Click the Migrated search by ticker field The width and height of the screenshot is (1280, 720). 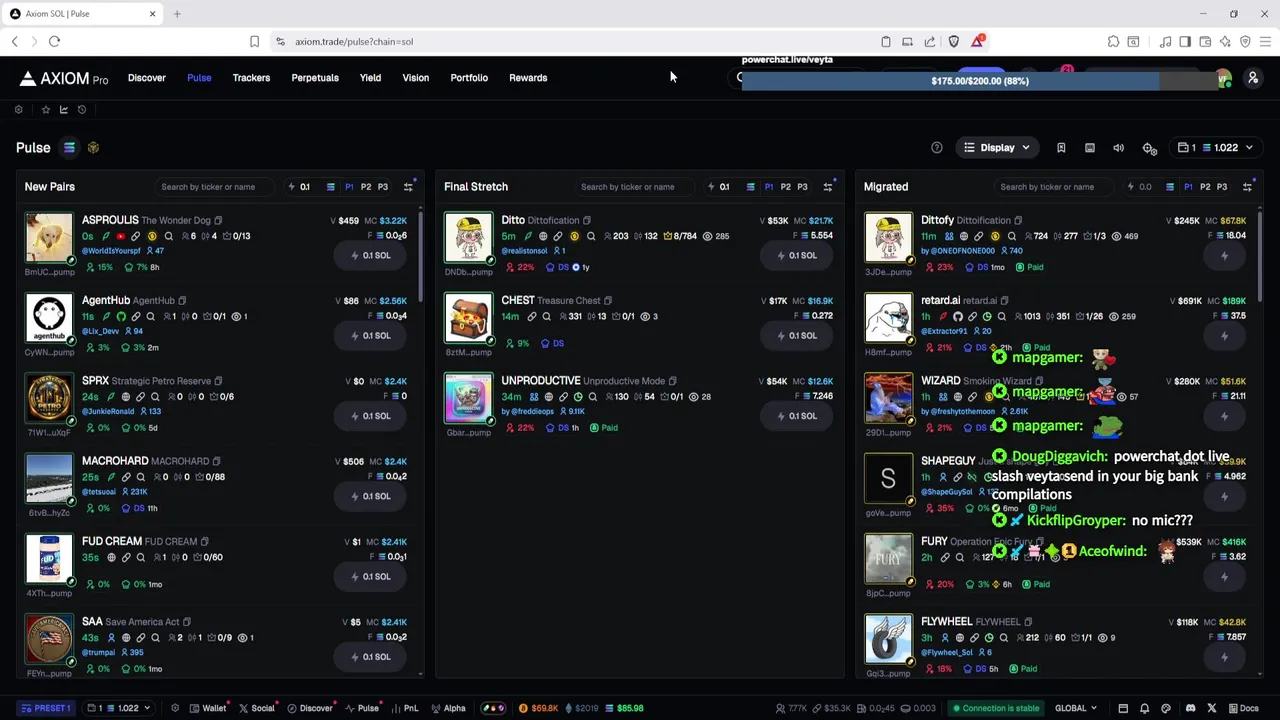coord(1054,187)
